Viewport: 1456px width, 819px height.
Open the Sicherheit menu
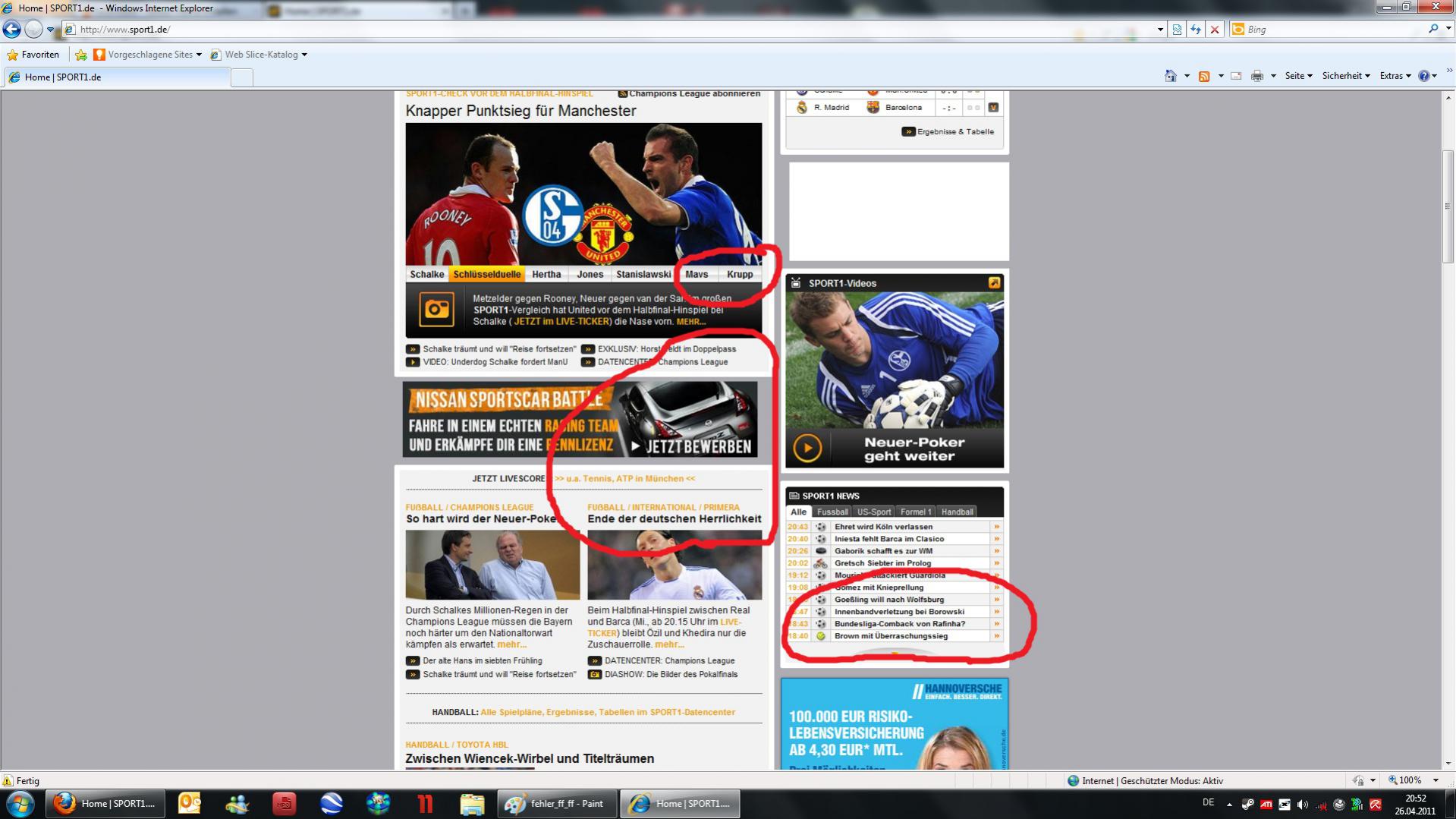coord(1346,76)
